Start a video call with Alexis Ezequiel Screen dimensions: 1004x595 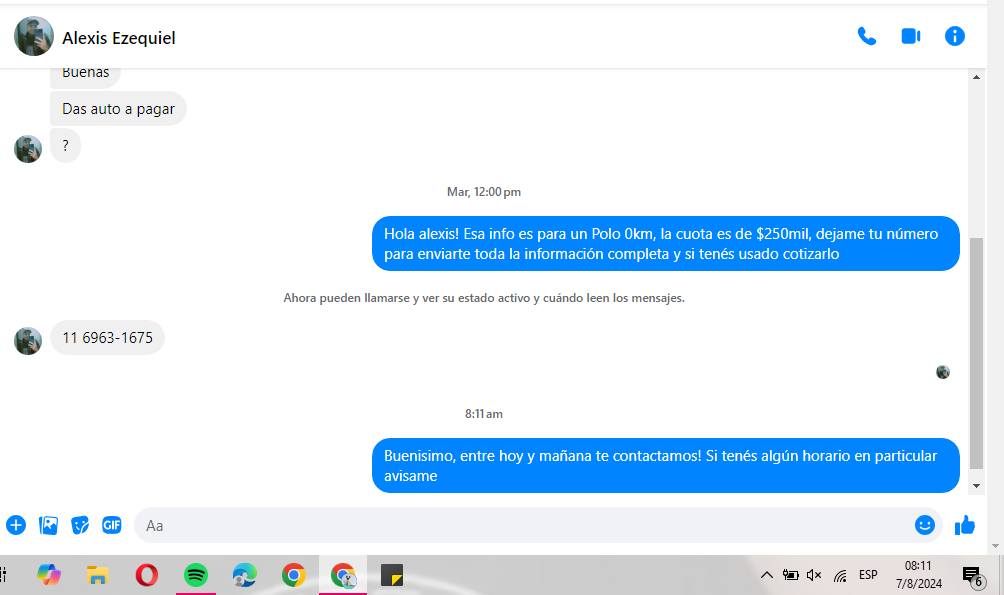click(x=911, y=37)
